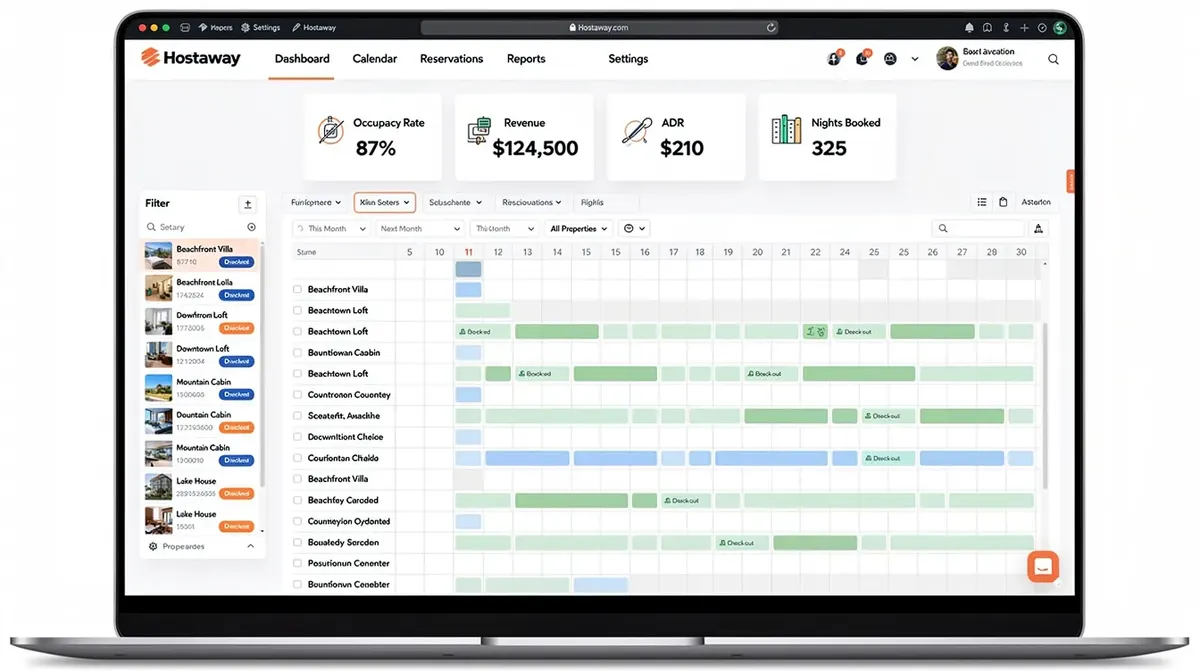Click the Settings tab in browser bar
This screenshot has width=1200, height=671.
coord(259,27)
